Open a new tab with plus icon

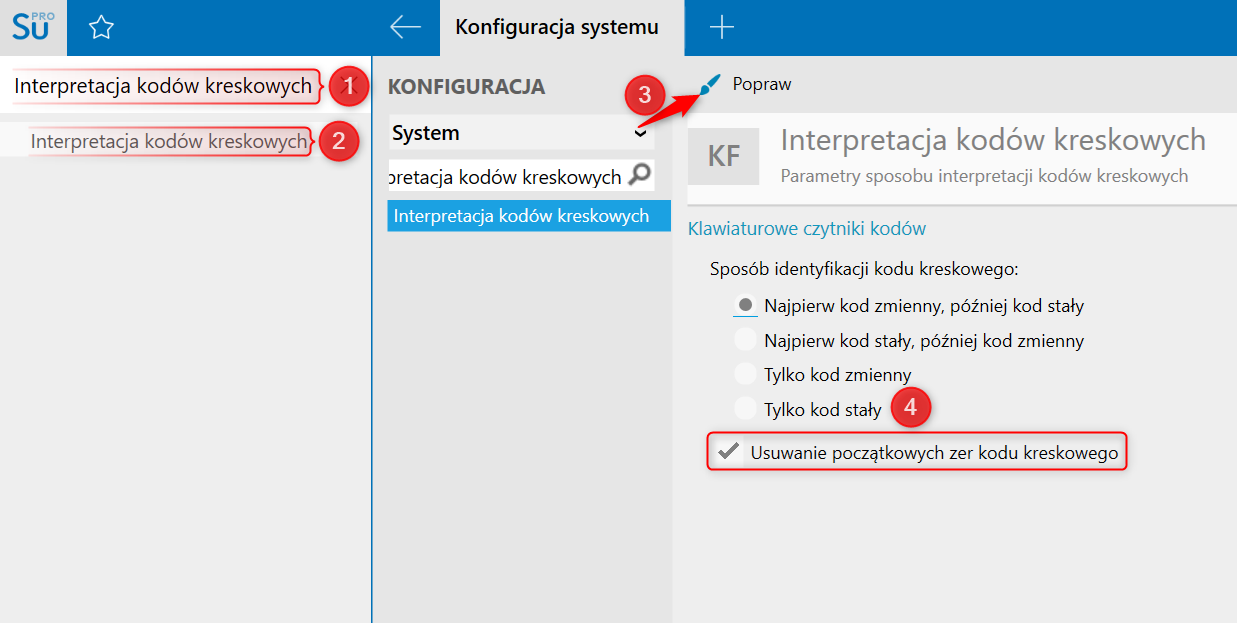point(721,28)
